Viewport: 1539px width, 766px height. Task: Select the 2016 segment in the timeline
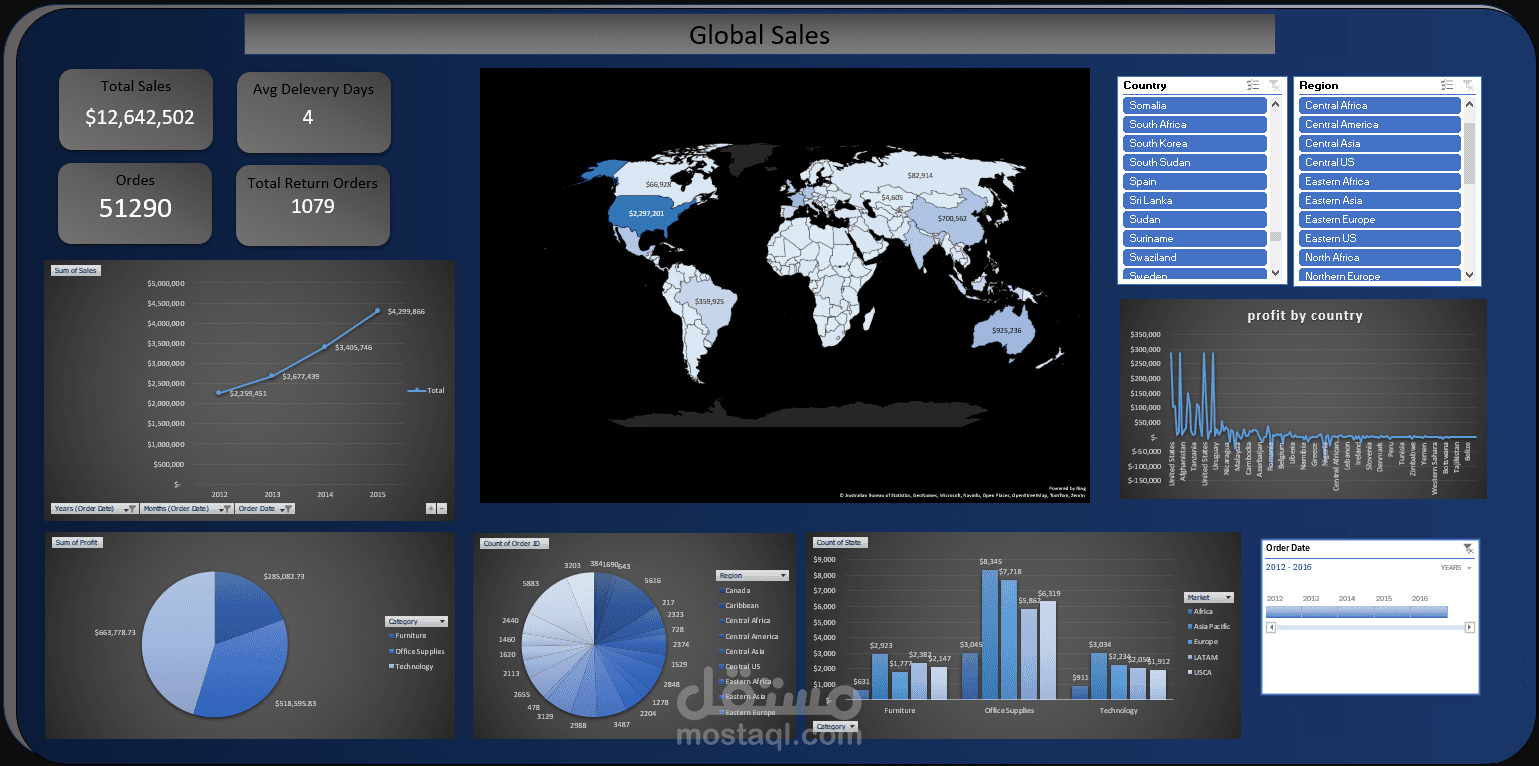coord(1429,611)
